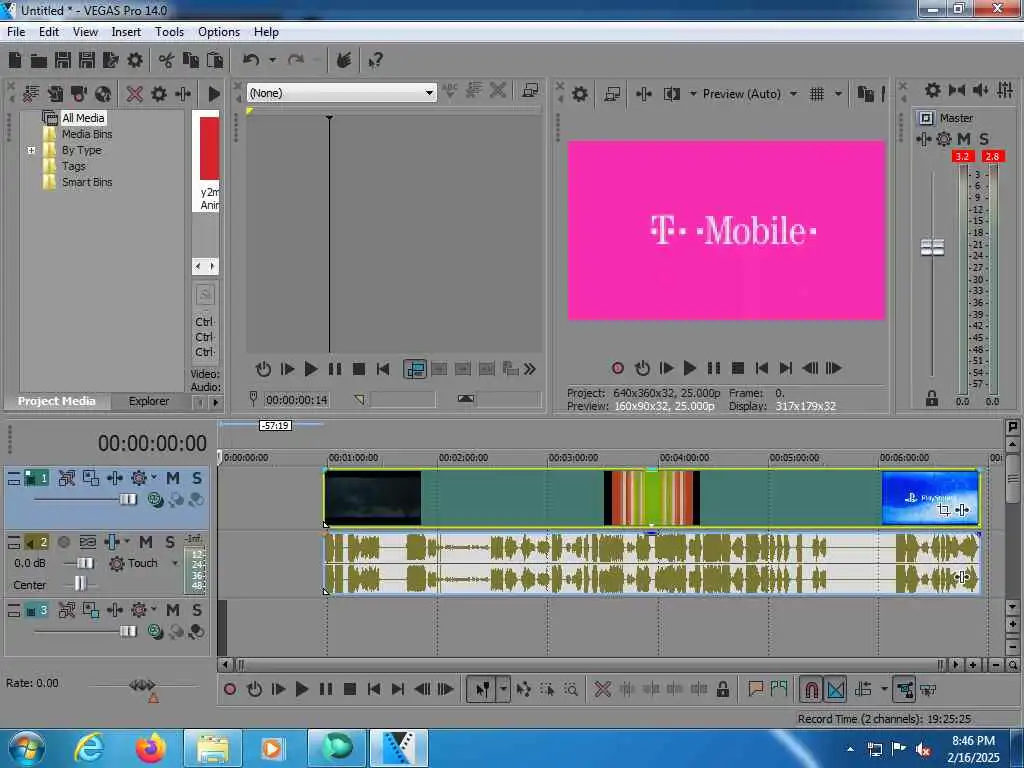Click Capture Video camera icon

point(79,94)
